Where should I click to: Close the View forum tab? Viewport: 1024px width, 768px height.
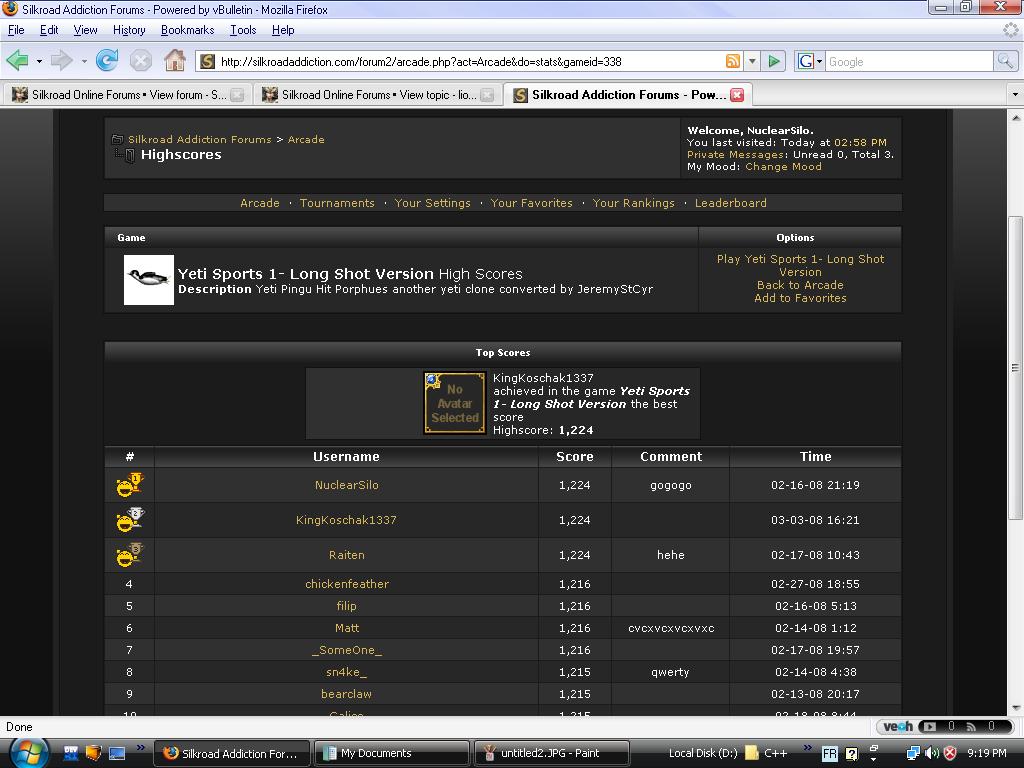click(x=237, y=95)
